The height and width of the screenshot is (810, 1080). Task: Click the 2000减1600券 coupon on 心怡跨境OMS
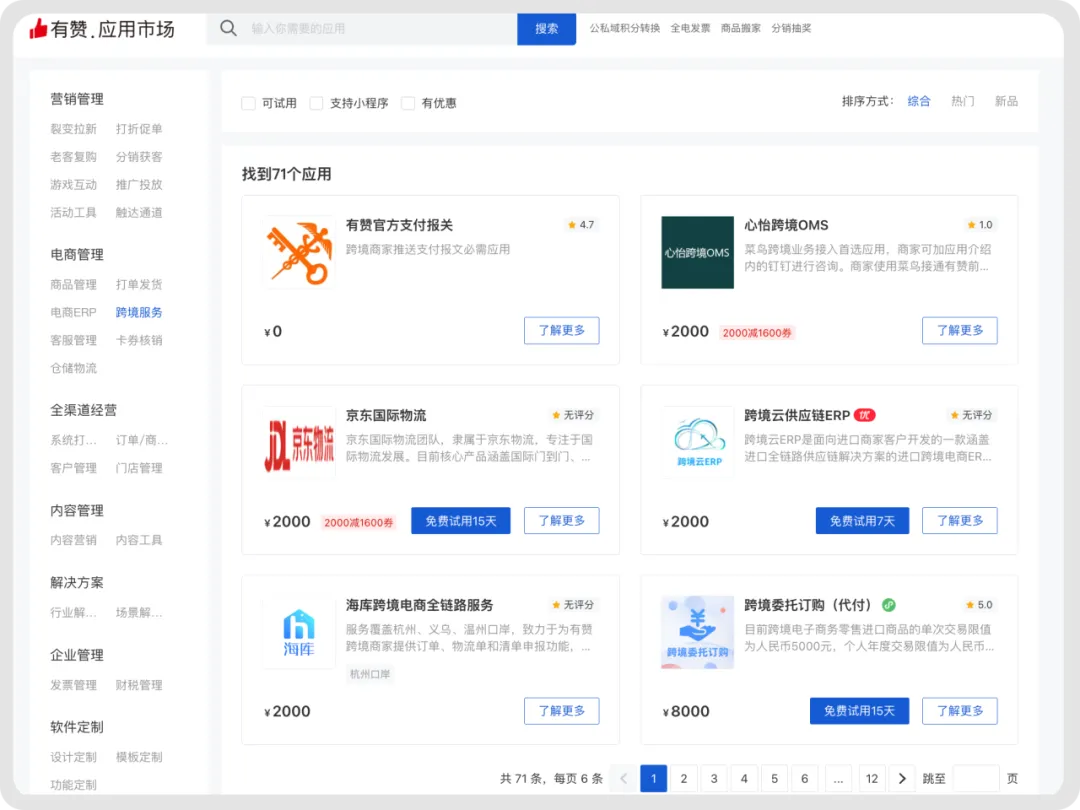click(757, 333)
